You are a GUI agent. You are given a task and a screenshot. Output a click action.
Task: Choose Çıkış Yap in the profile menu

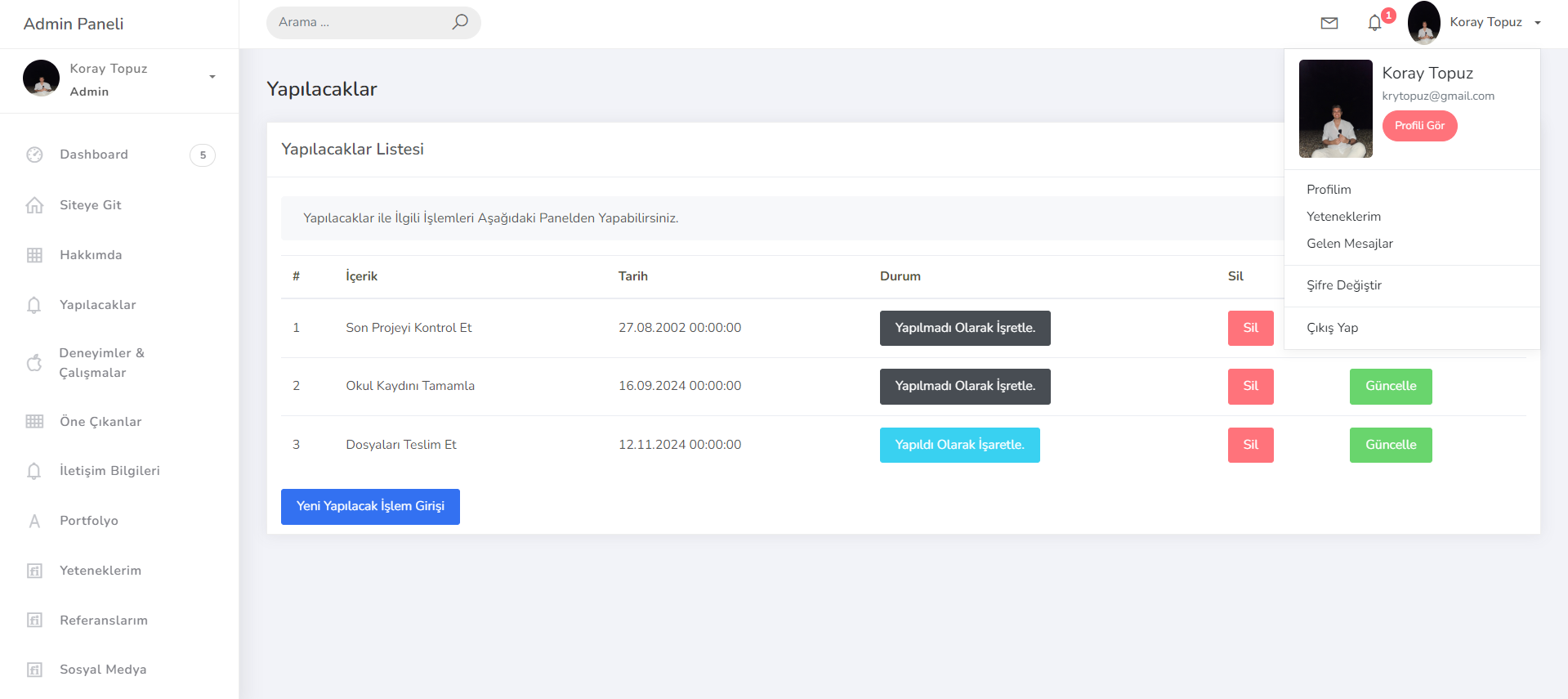1332,328
